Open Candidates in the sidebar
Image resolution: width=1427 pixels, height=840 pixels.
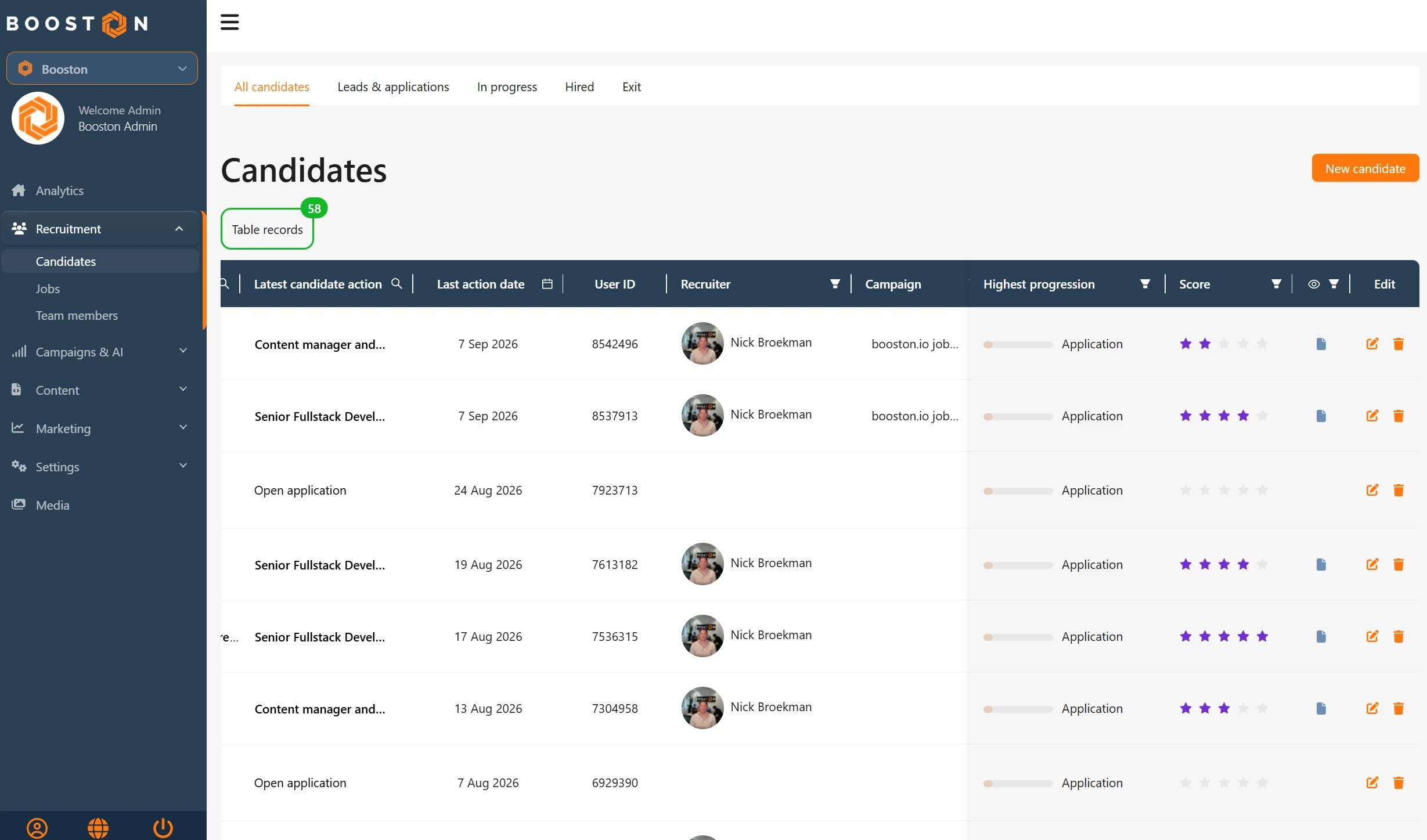(66, 261)
